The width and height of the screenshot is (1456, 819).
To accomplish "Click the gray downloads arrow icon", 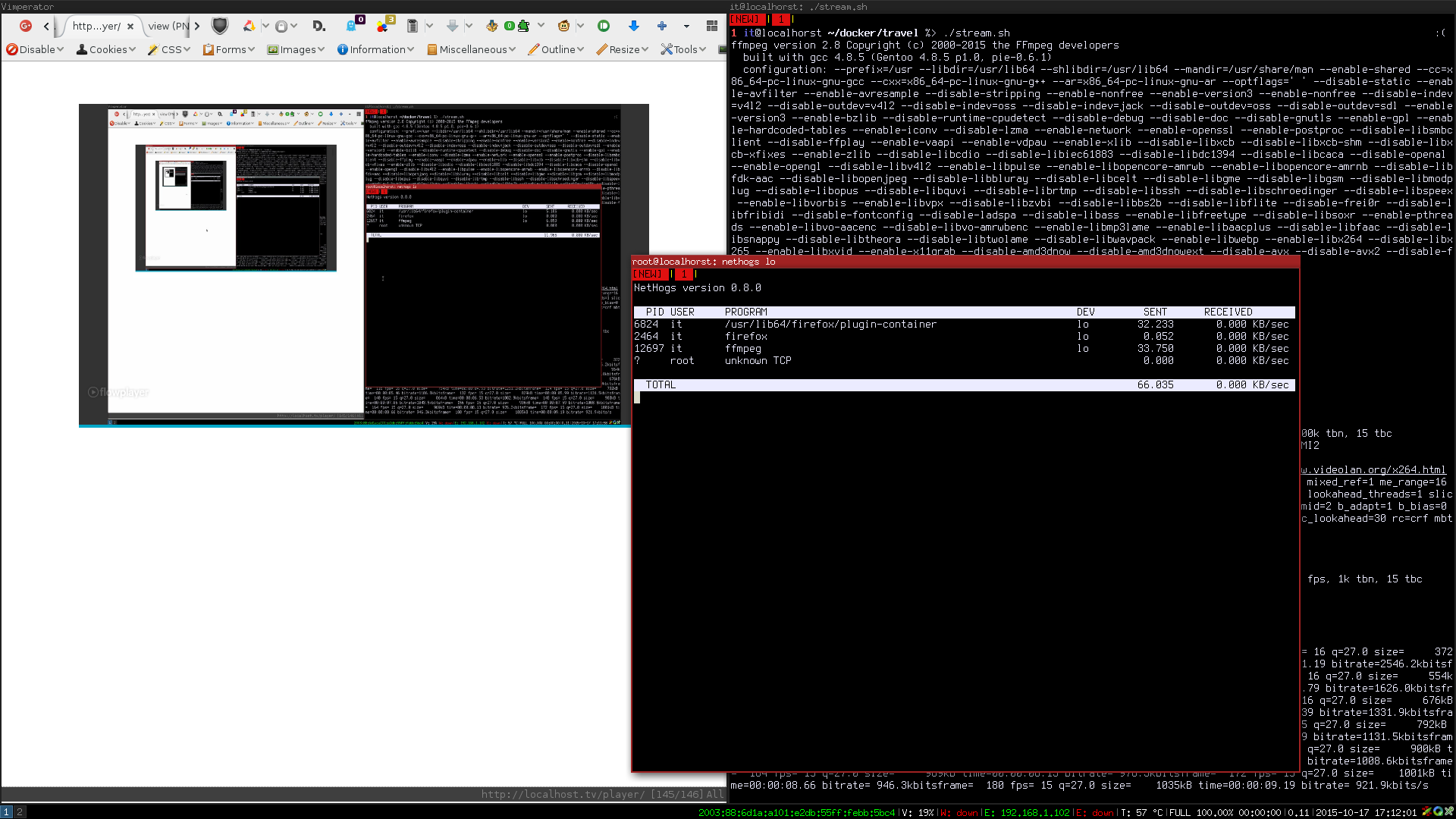I will (453, 26).
